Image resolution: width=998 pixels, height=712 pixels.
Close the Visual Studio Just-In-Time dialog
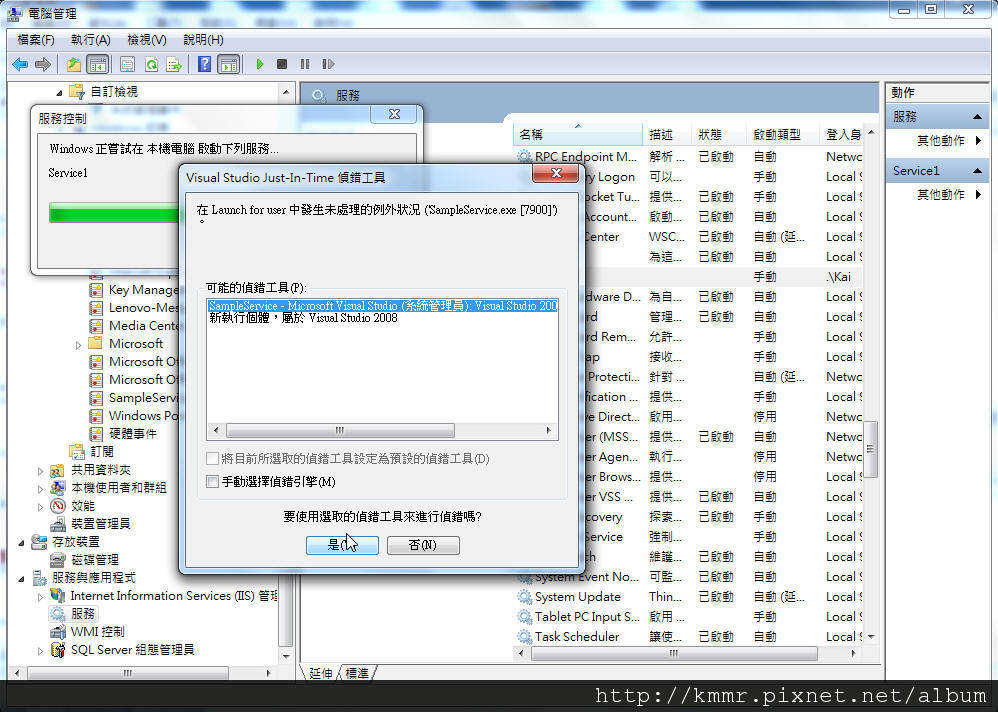[x=556, y=173]
